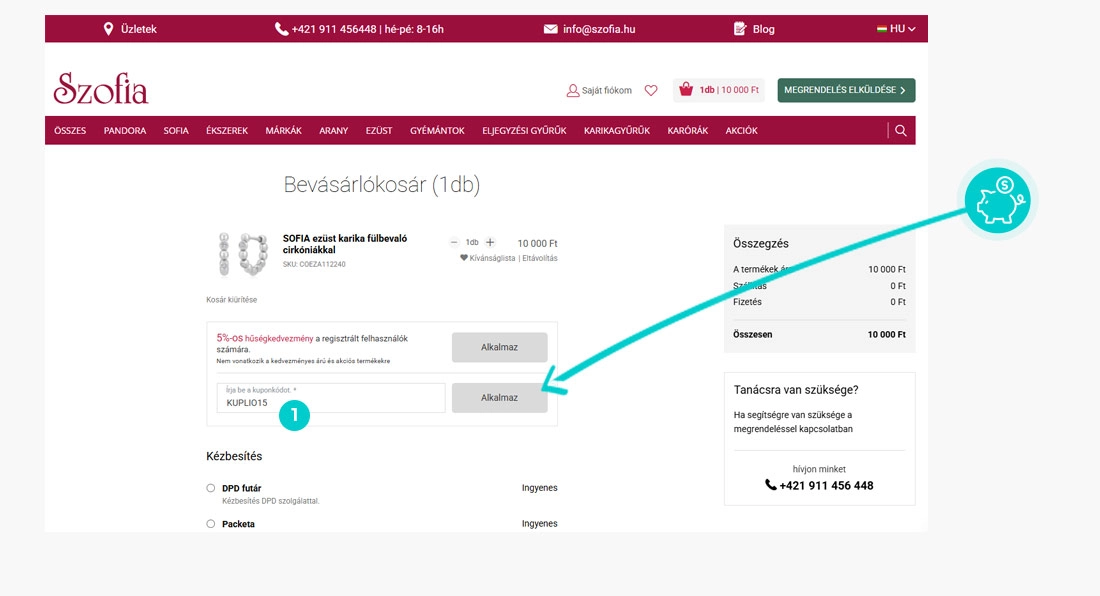The image size is (1100, 596).
Task: Open the SOFIA menu
Action: click(x=176, y=130)
